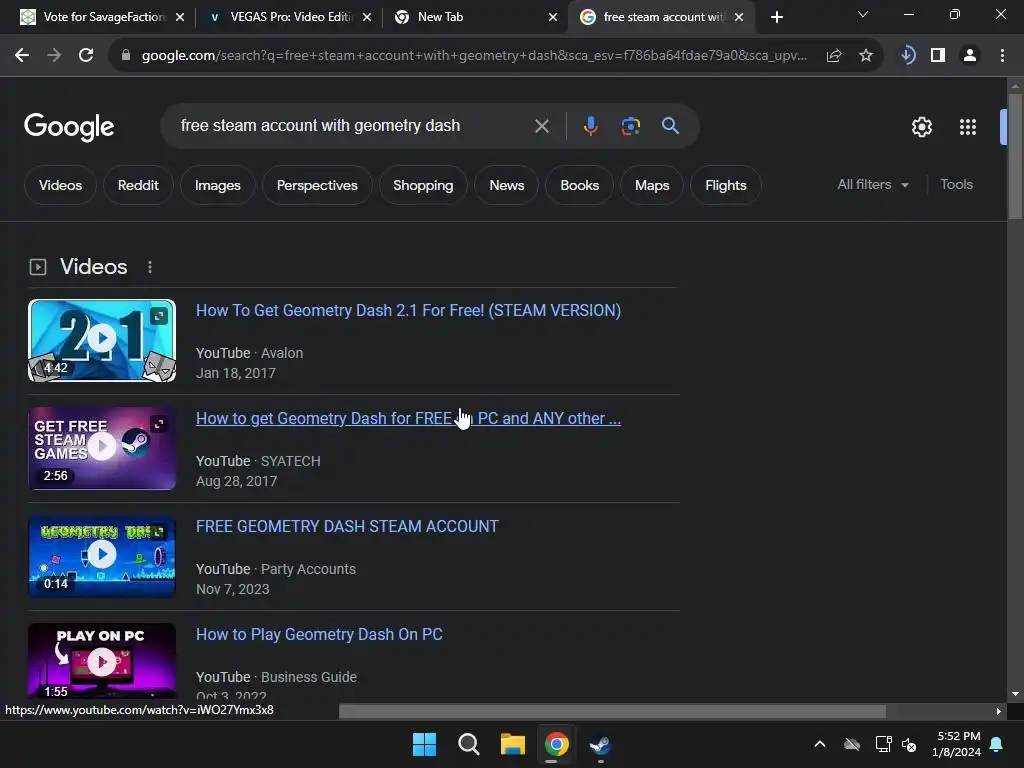Close the VEGAS Pro tab
This screenshot has width=1024, height=768.
367,17
